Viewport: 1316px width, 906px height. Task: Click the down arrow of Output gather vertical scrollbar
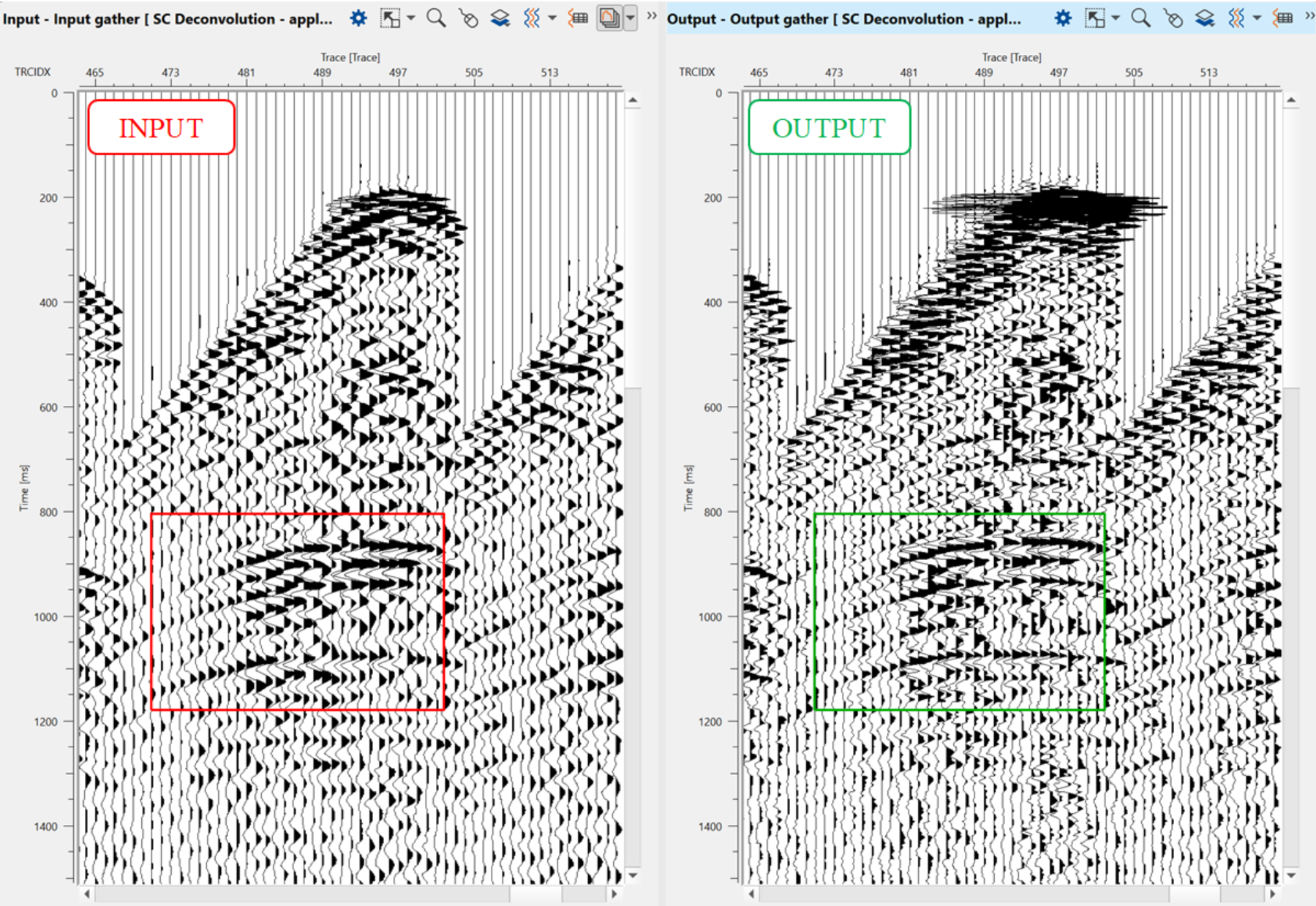coord(1291,875)
